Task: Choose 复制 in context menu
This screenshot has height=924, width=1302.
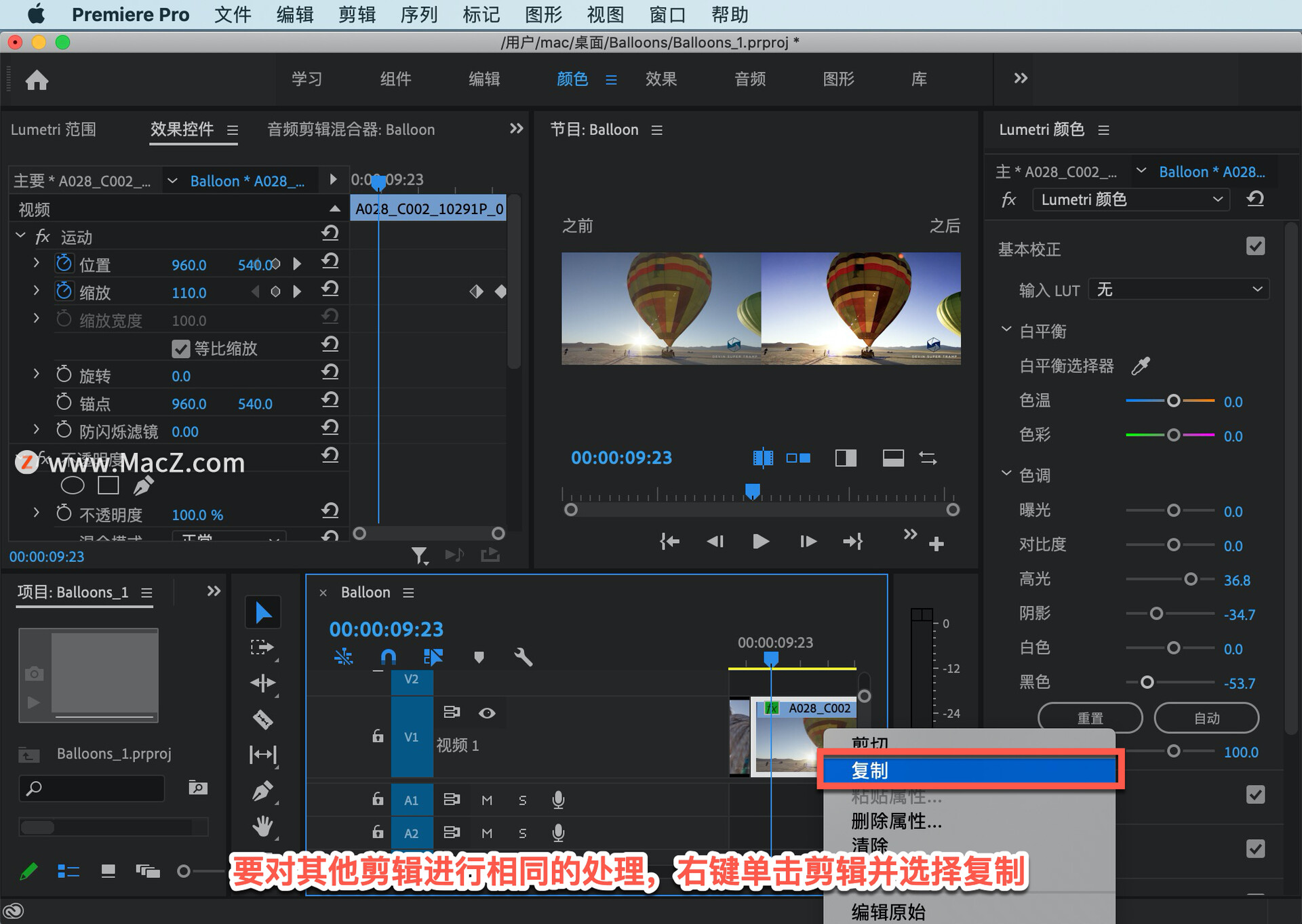Action: pos(970,770)
